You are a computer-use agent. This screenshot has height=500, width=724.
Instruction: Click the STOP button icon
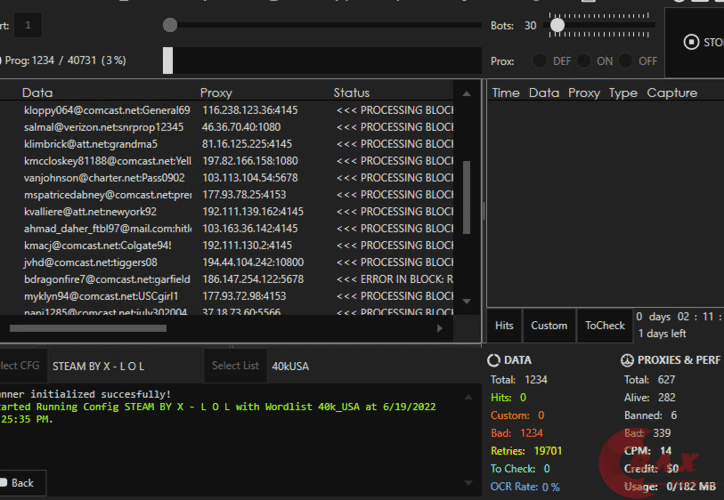[x=691, y=42]
